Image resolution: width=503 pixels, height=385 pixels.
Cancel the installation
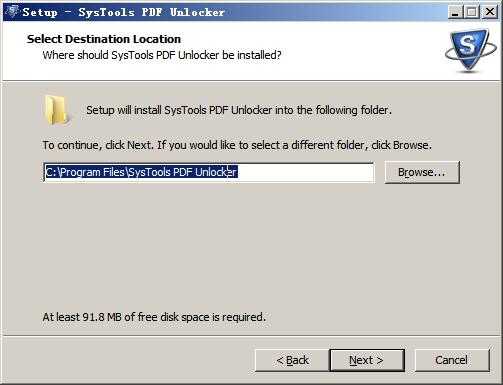click(x=452, y=360)
